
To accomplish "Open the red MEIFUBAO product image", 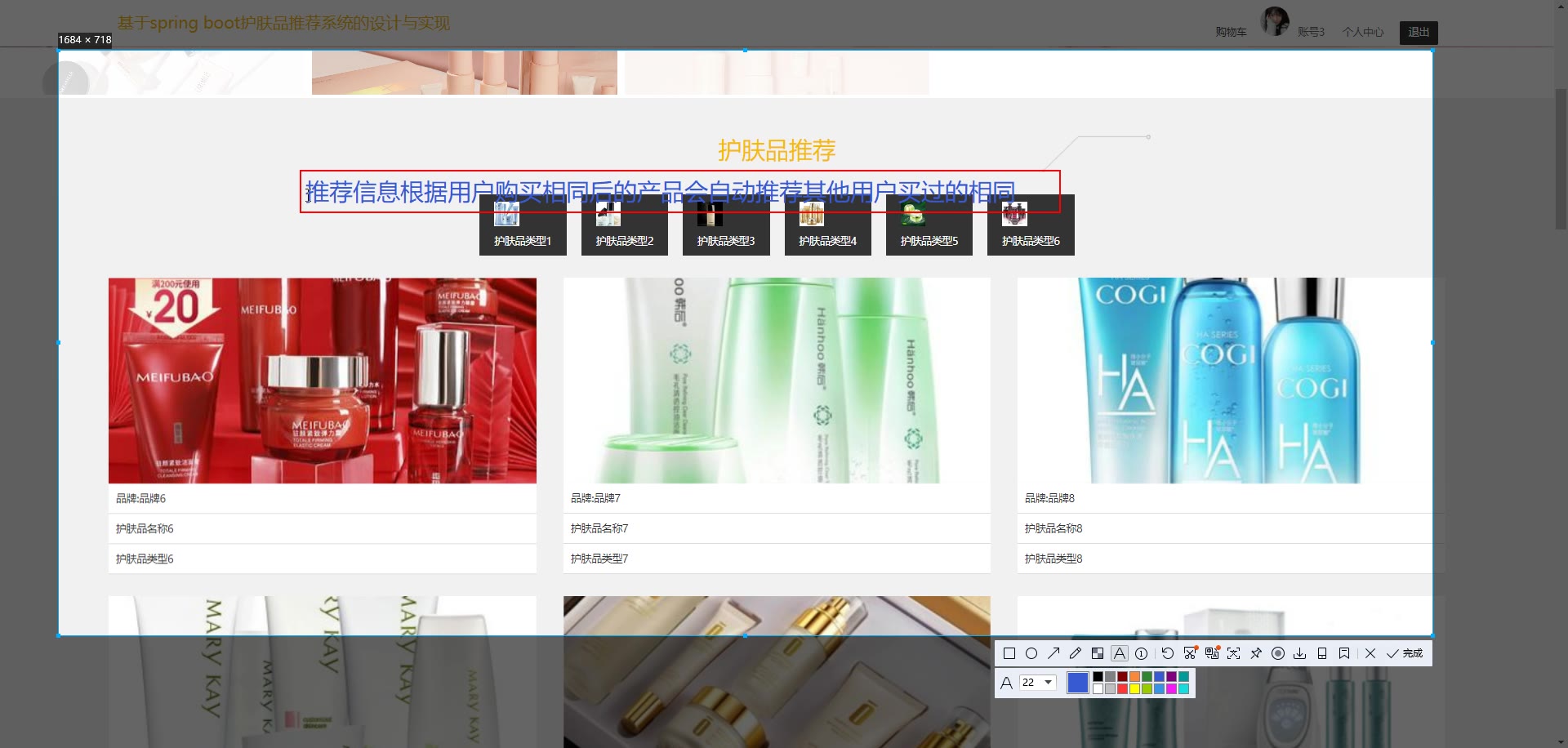I will pos(323,381).
